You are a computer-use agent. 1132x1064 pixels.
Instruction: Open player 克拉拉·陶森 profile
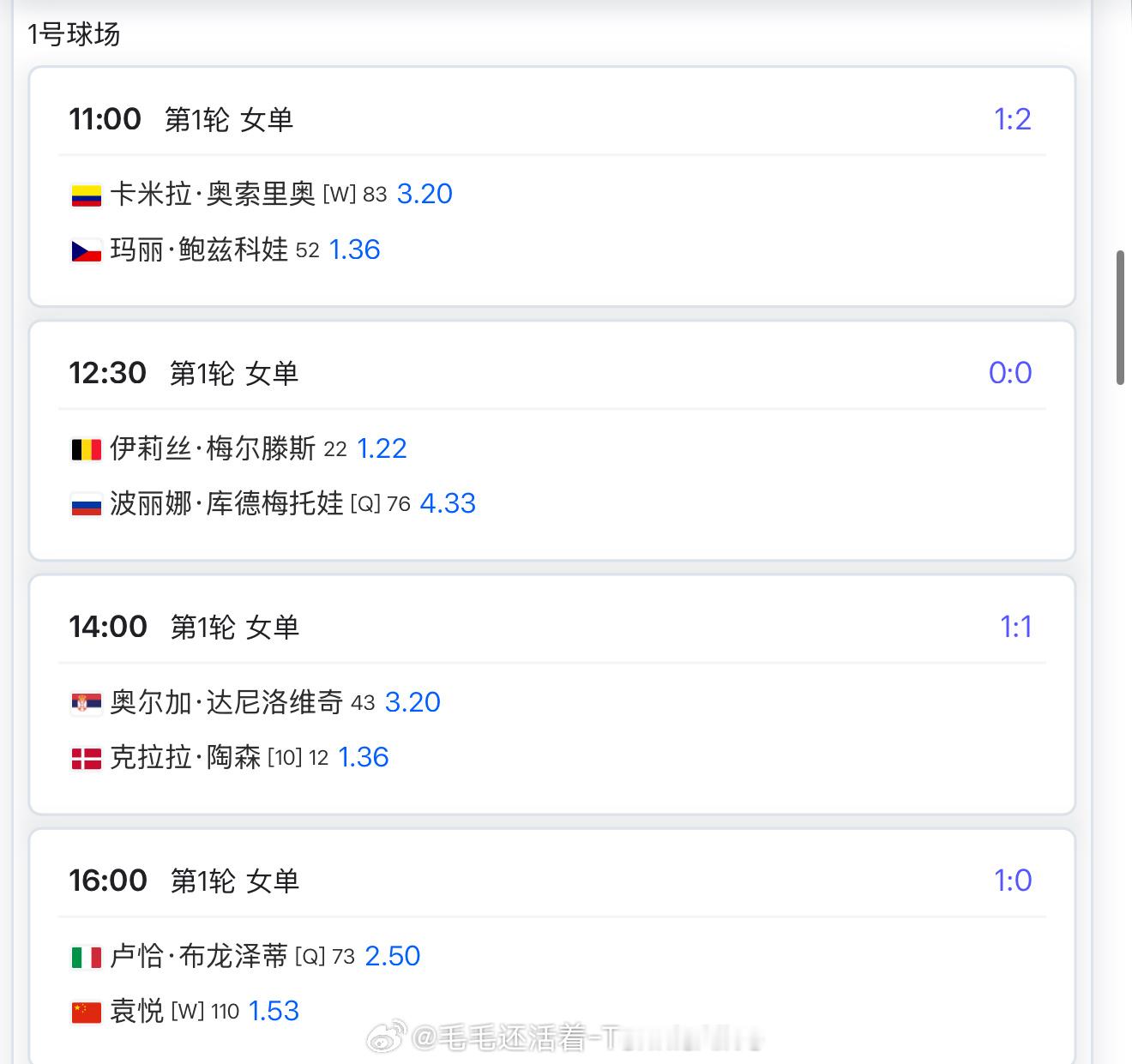[x=185, y=758]
